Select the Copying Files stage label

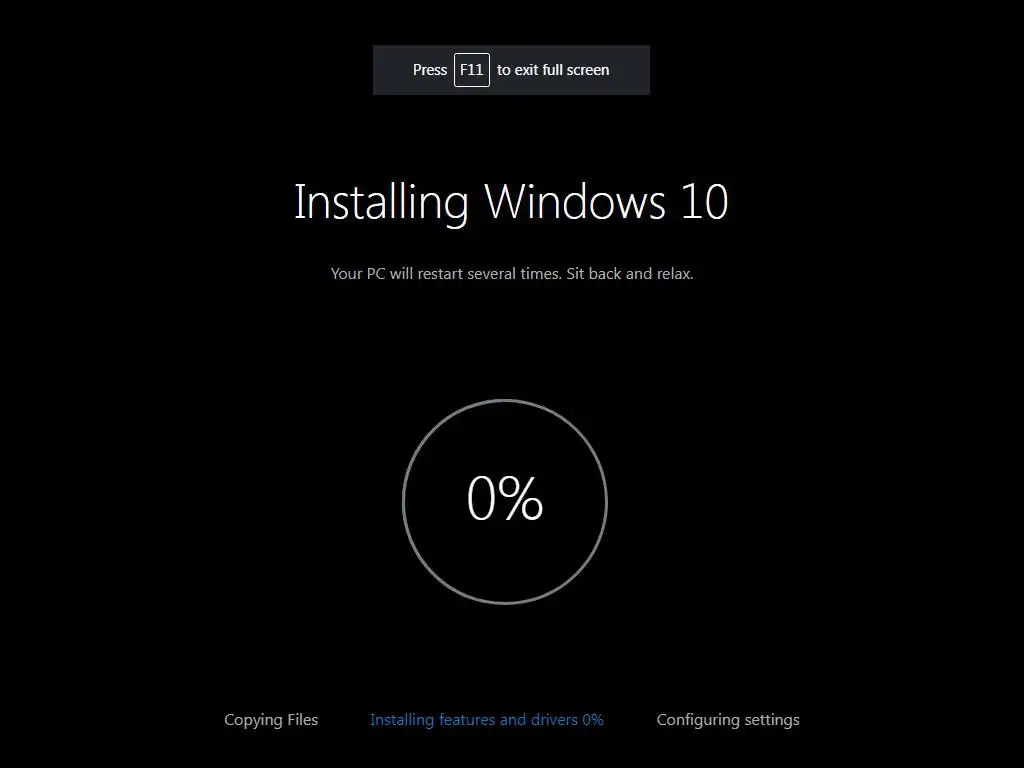(x=271, y=720)
